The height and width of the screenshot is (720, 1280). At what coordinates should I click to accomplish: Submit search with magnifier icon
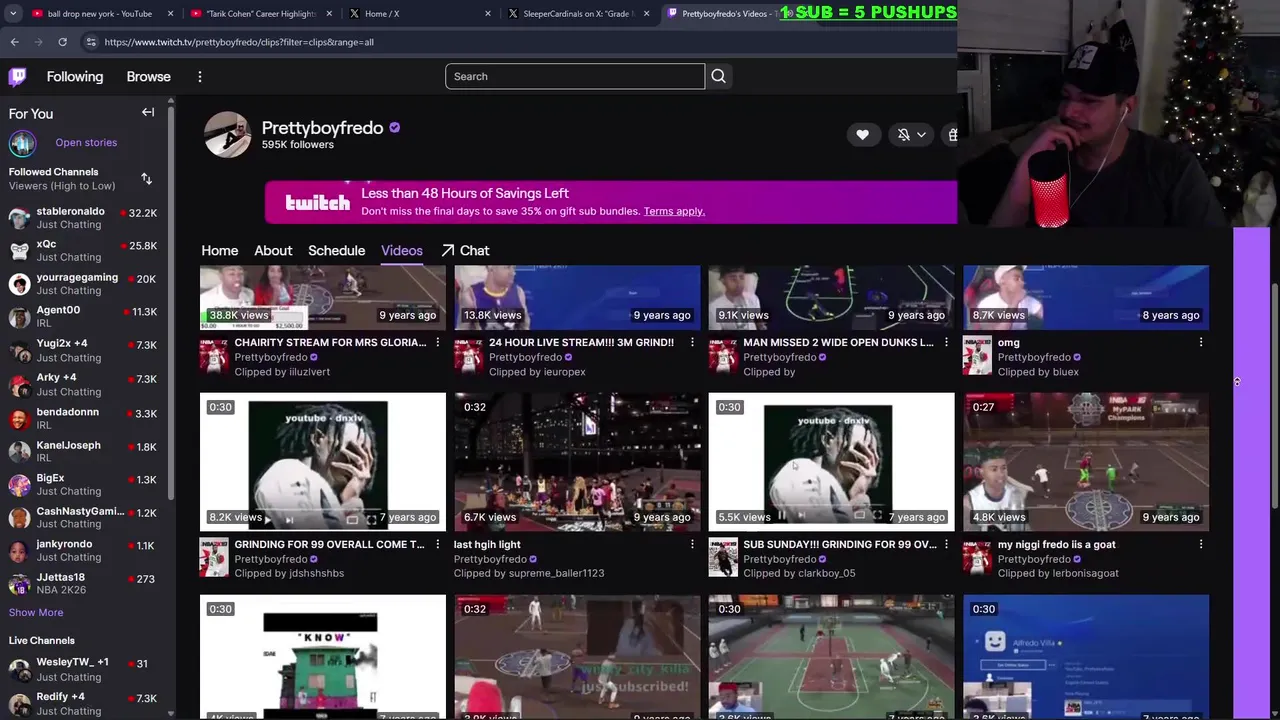[x=718, y=77]
